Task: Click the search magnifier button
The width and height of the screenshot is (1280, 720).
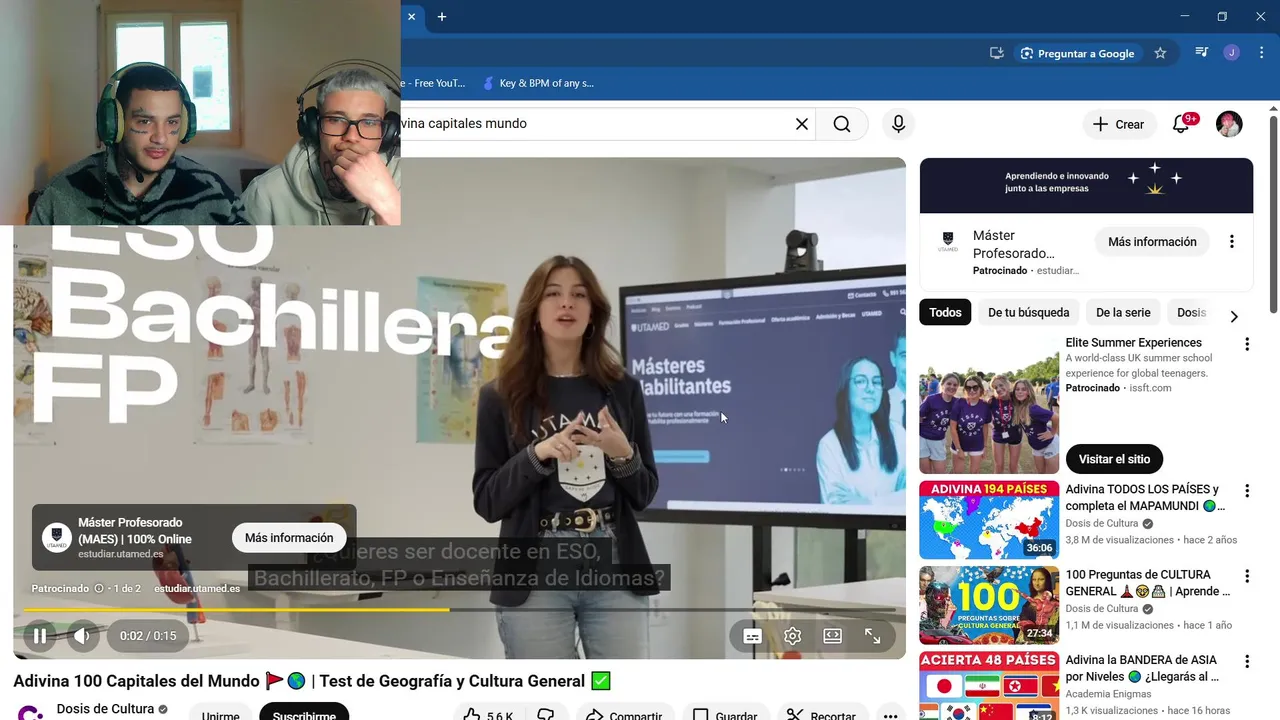Action: click(842, 124)
